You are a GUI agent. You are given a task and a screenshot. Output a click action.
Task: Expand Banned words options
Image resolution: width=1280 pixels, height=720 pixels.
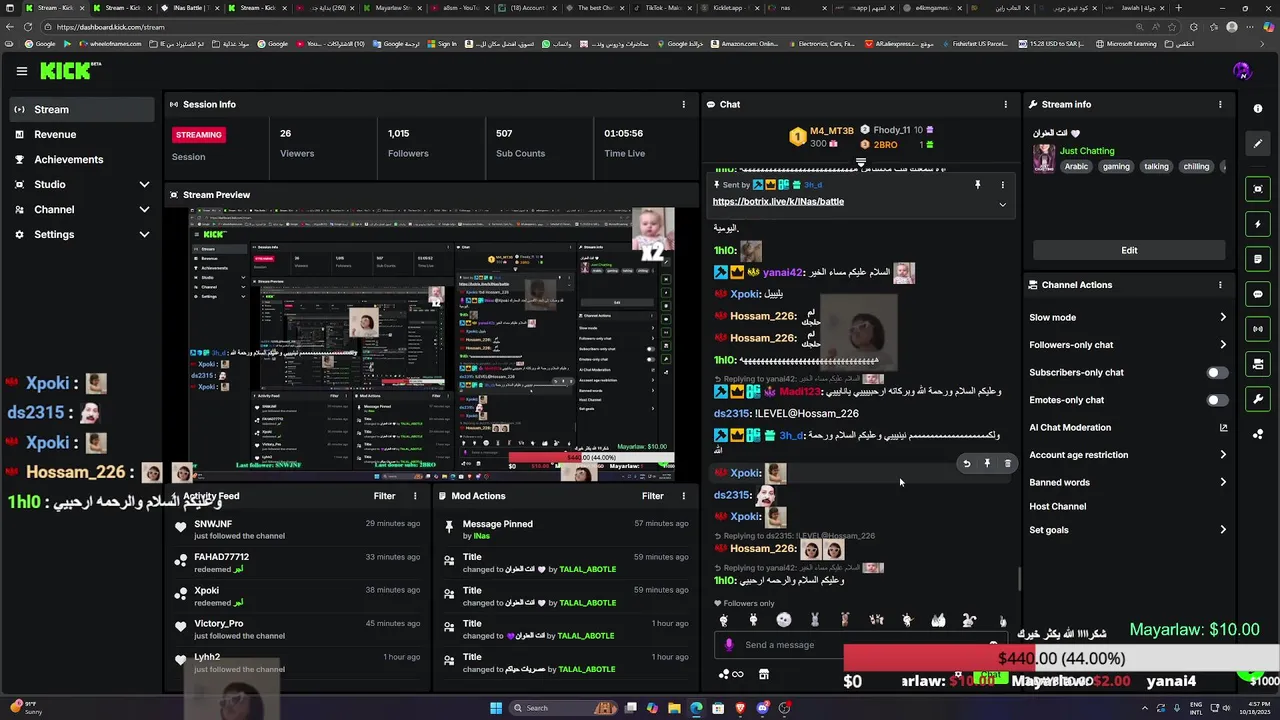pos(1223,482)
